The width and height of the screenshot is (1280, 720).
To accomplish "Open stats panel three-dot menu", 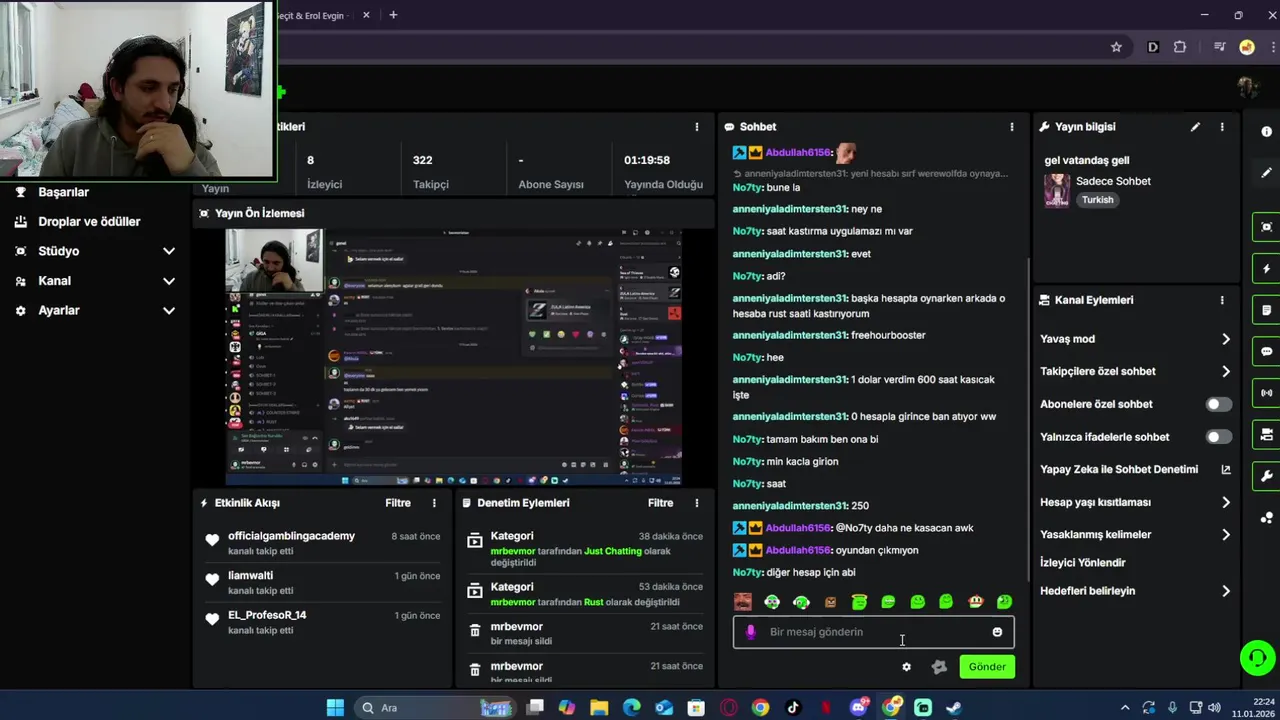I will point(696,127).
